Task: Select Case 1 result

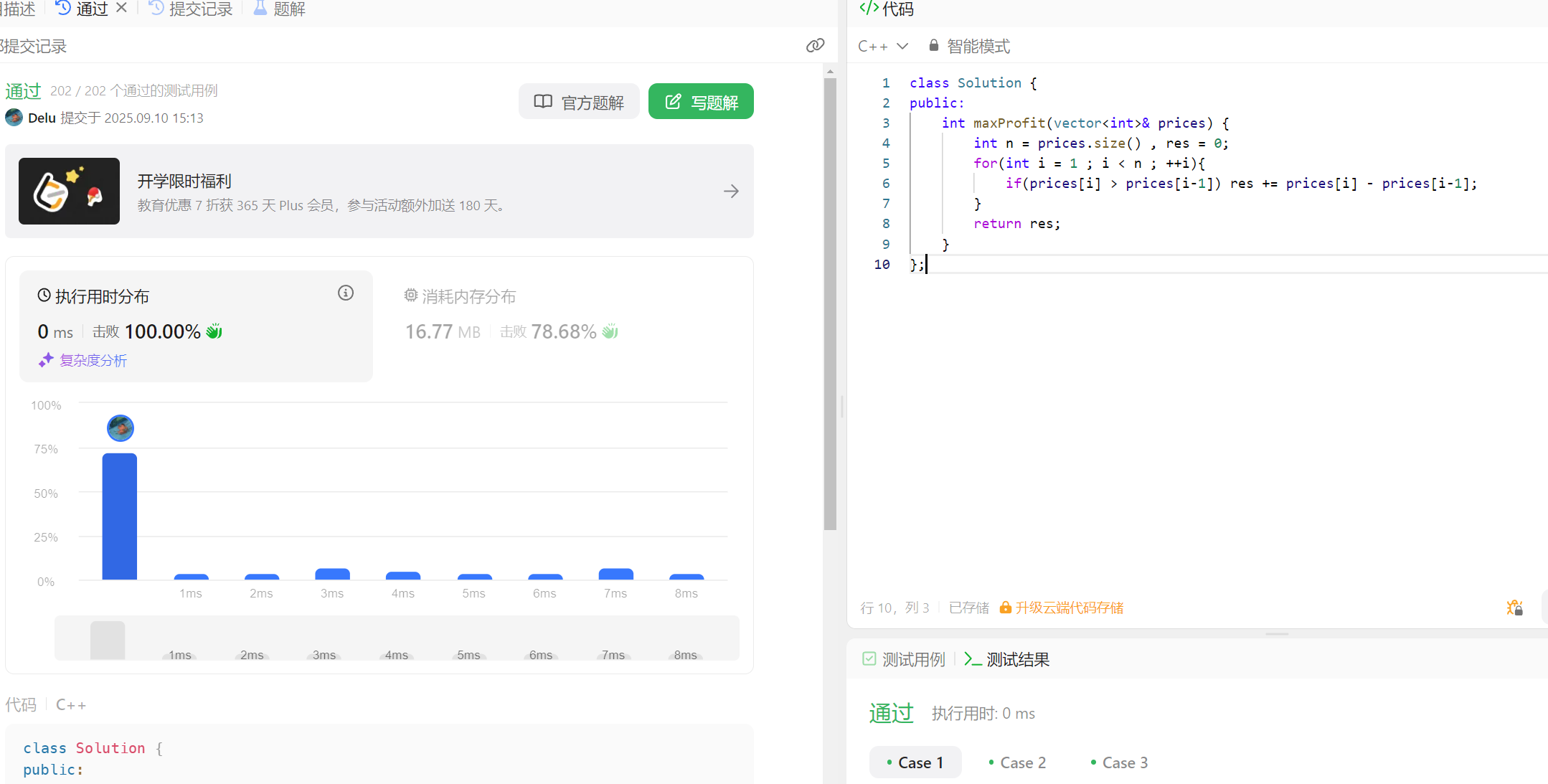Action: (915, 762)
